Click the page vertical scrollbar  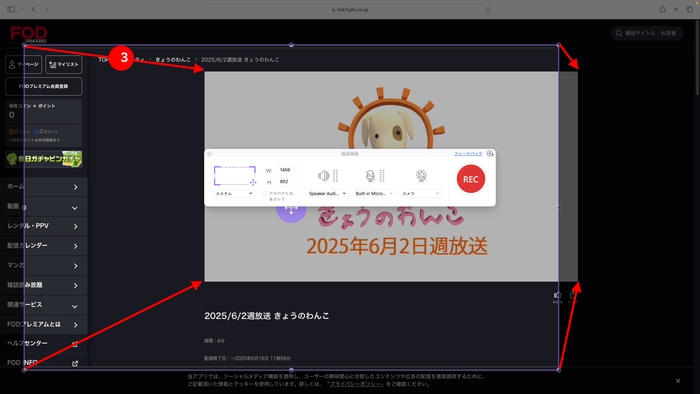pos(697,58)
